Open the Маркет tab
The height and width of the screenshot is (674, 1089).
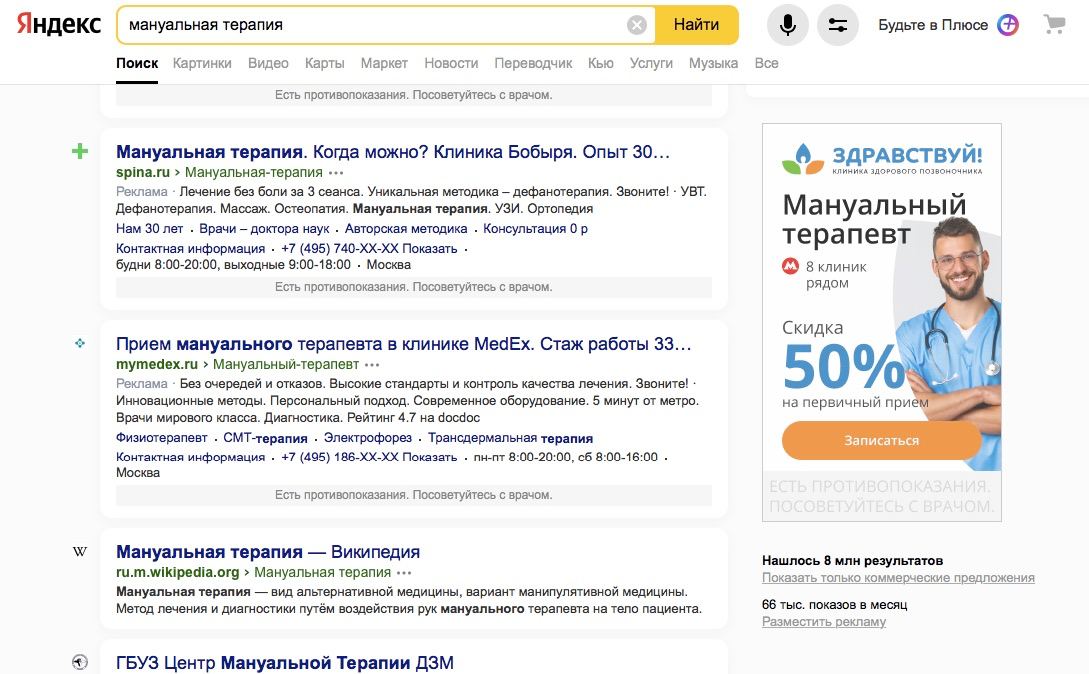coord(384,63)
